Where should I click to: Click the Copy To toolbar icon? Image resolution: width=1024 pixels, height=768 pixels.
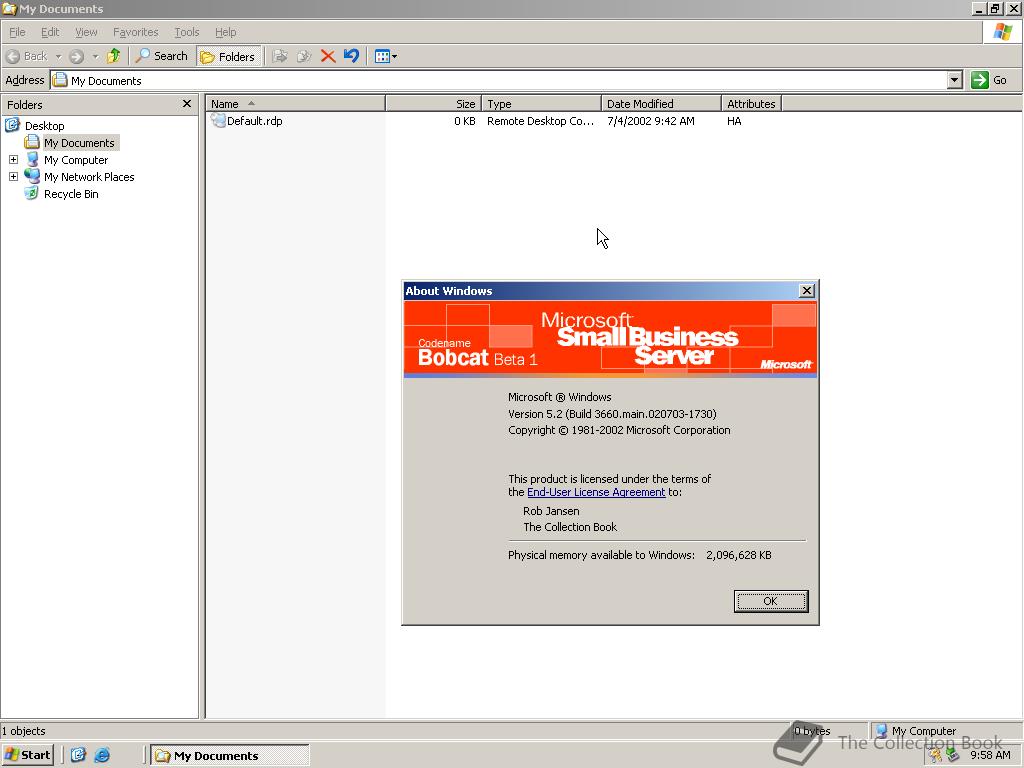pyautogui.click(x=304, y=56)
